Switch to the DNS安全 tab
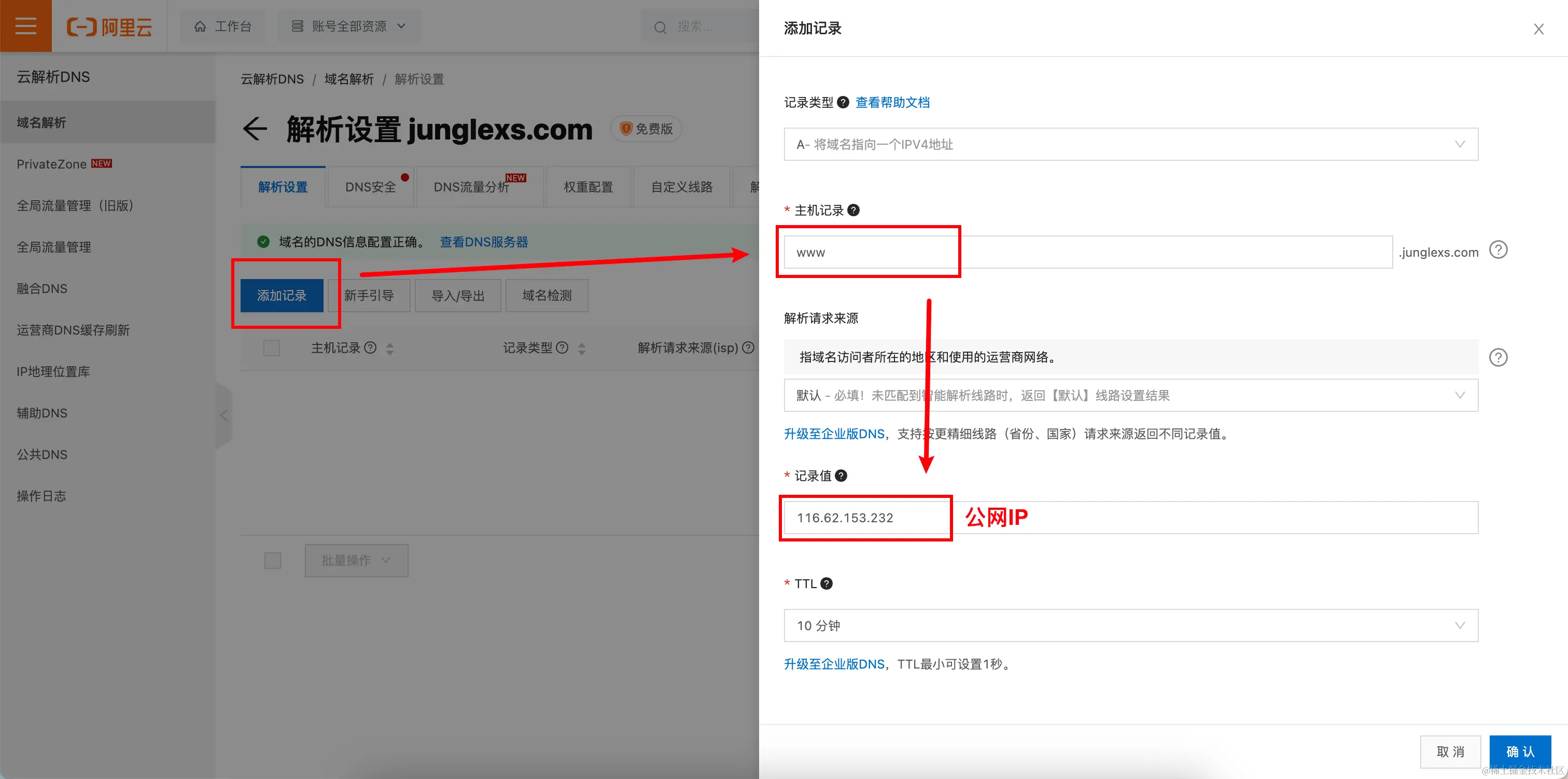1568x779 pixels. 370,187
